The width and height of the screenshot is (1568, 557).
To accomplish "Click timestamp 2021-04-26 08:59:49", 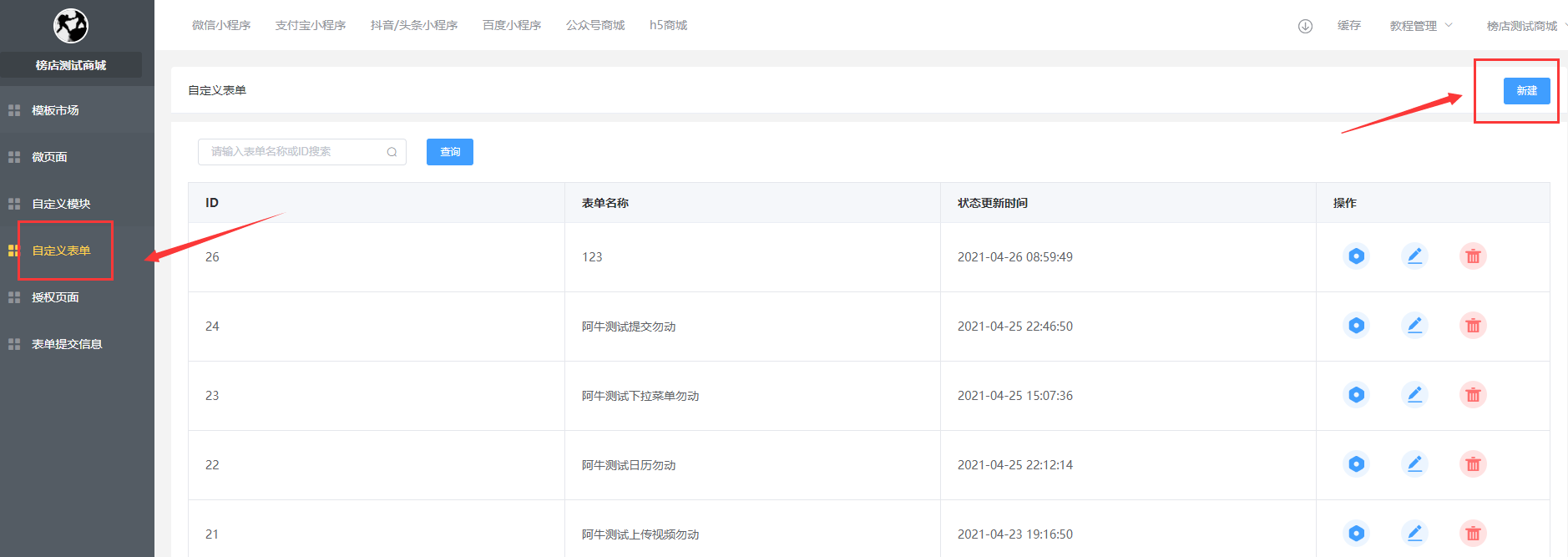I will pyautogui.click(x=1015, y=257).
